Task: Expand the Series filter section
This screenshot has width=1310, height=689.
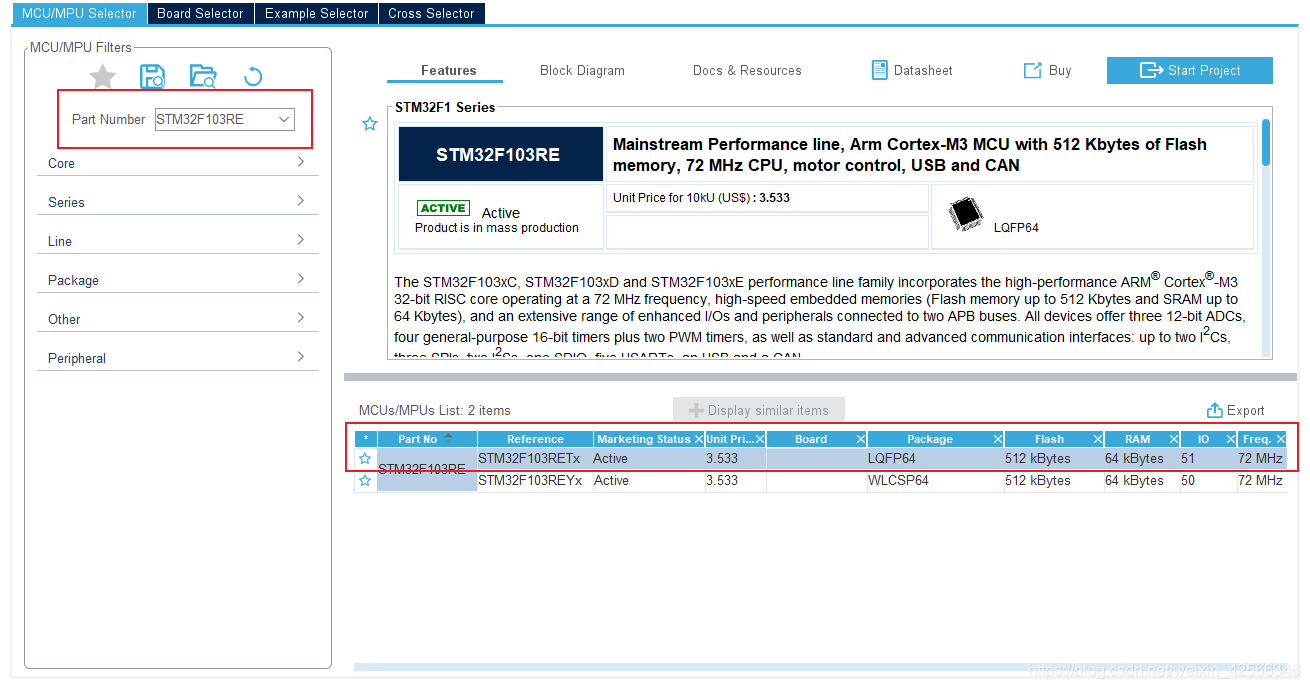Action: coord(178,202)
